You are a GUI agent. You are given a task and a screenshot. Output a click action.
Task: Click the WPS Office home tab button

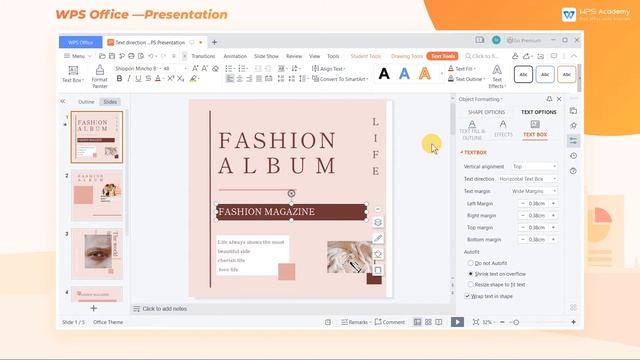pyautogui.click(x=80, y=42)
